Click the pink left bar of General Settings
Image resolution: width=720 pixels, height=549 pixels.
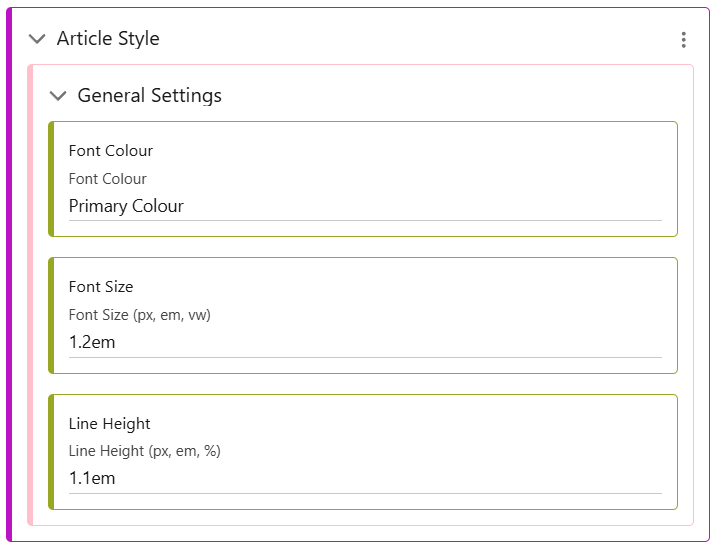(30, 300)
